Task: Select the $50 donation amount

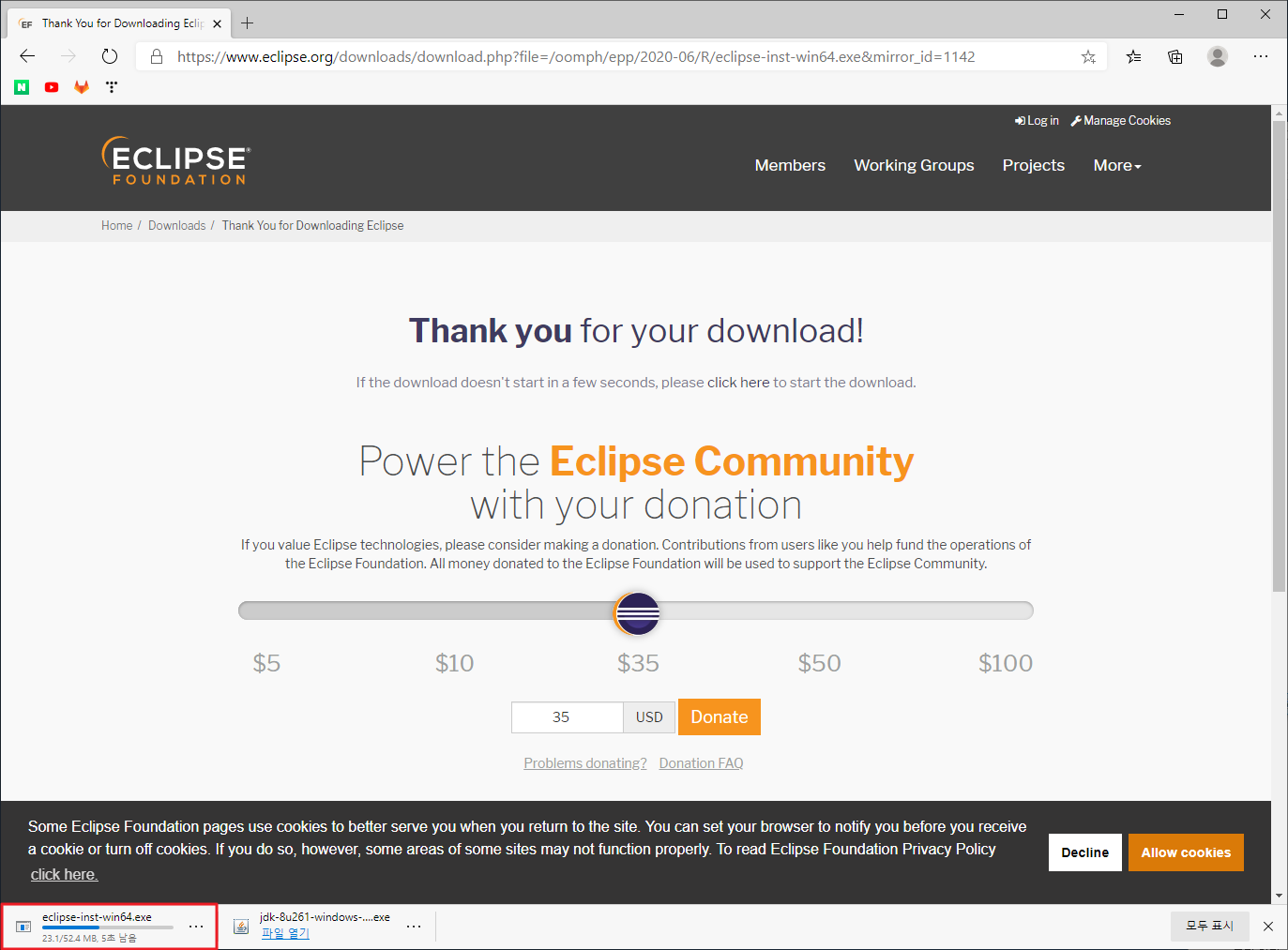Action: (819, 663)
